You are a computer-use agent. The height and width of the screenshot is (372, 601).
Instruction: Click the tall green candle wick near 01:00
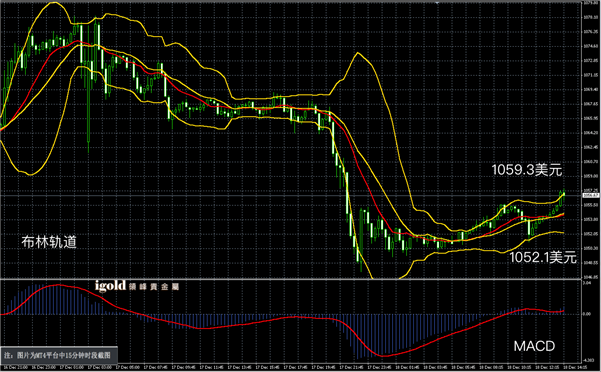[89, 115]
